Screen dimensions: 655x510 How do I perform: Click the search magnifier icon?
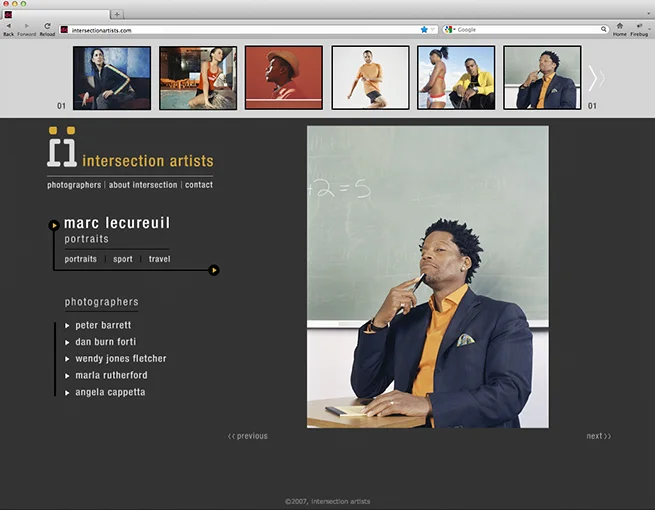pyautogui.click(x=604, y=29)
